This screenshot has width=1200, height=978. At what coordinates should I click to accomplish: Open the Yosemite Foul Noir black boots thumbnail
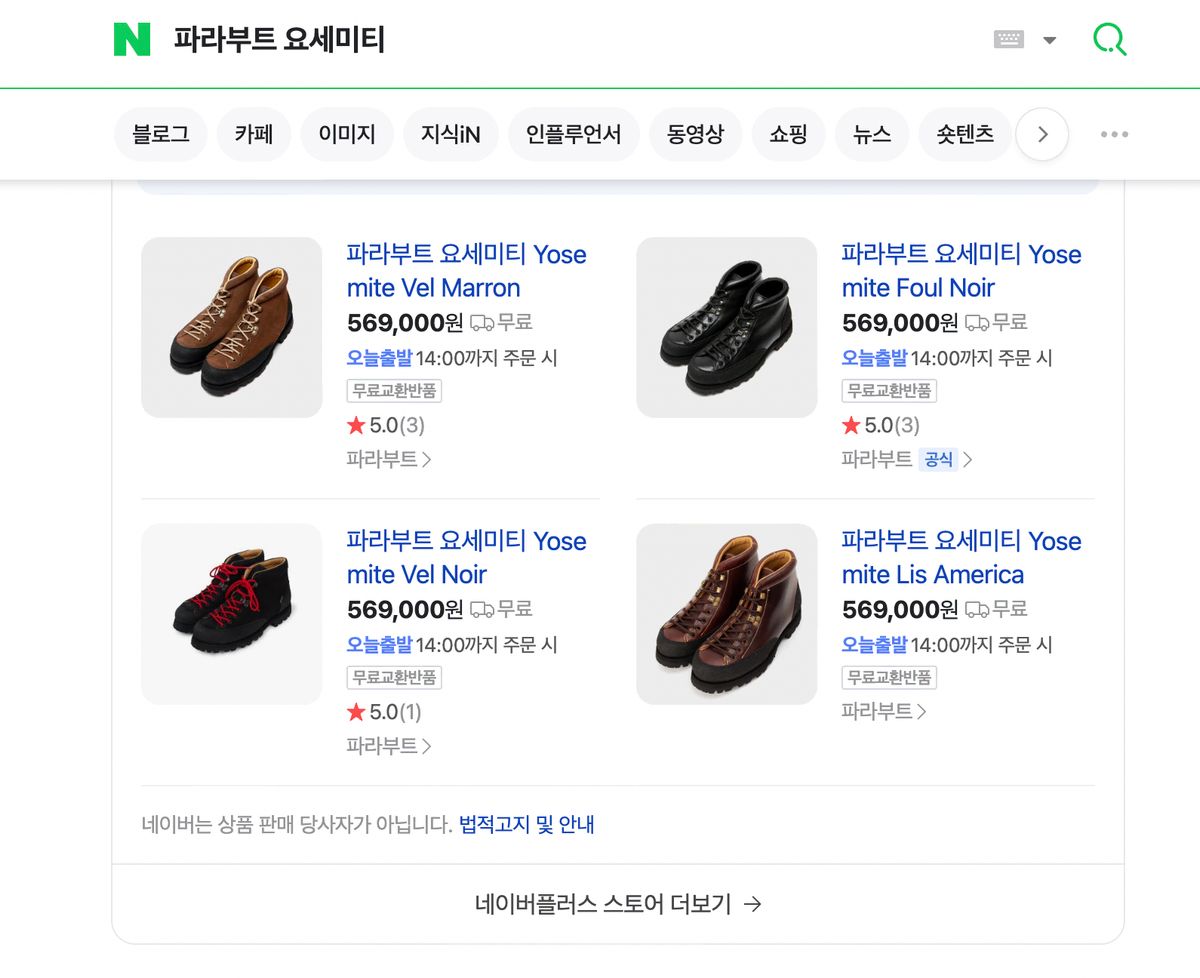pos(727,327)
